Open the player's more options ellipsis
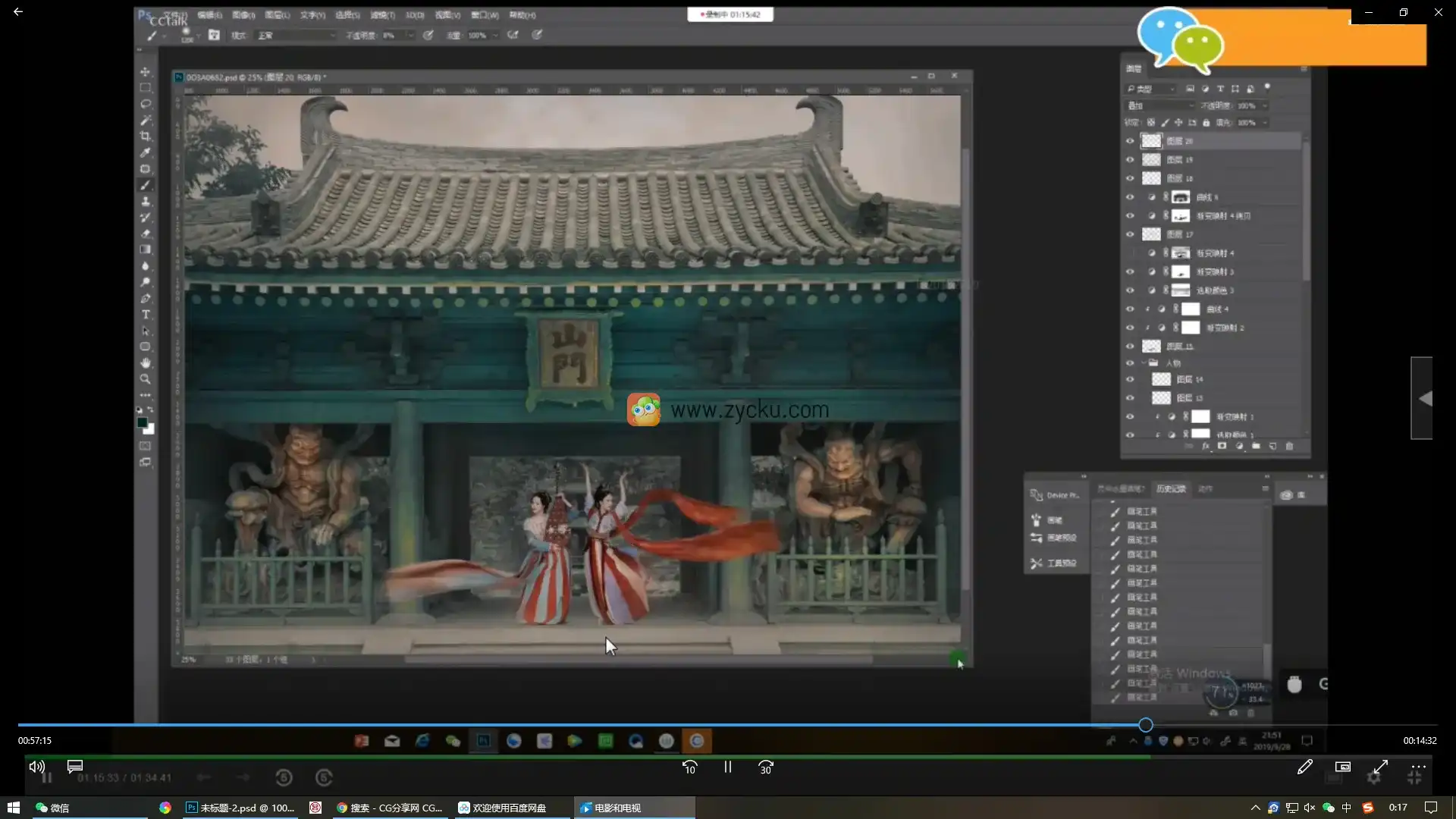The image size is (1456, 819). [x=1418, y=767]
